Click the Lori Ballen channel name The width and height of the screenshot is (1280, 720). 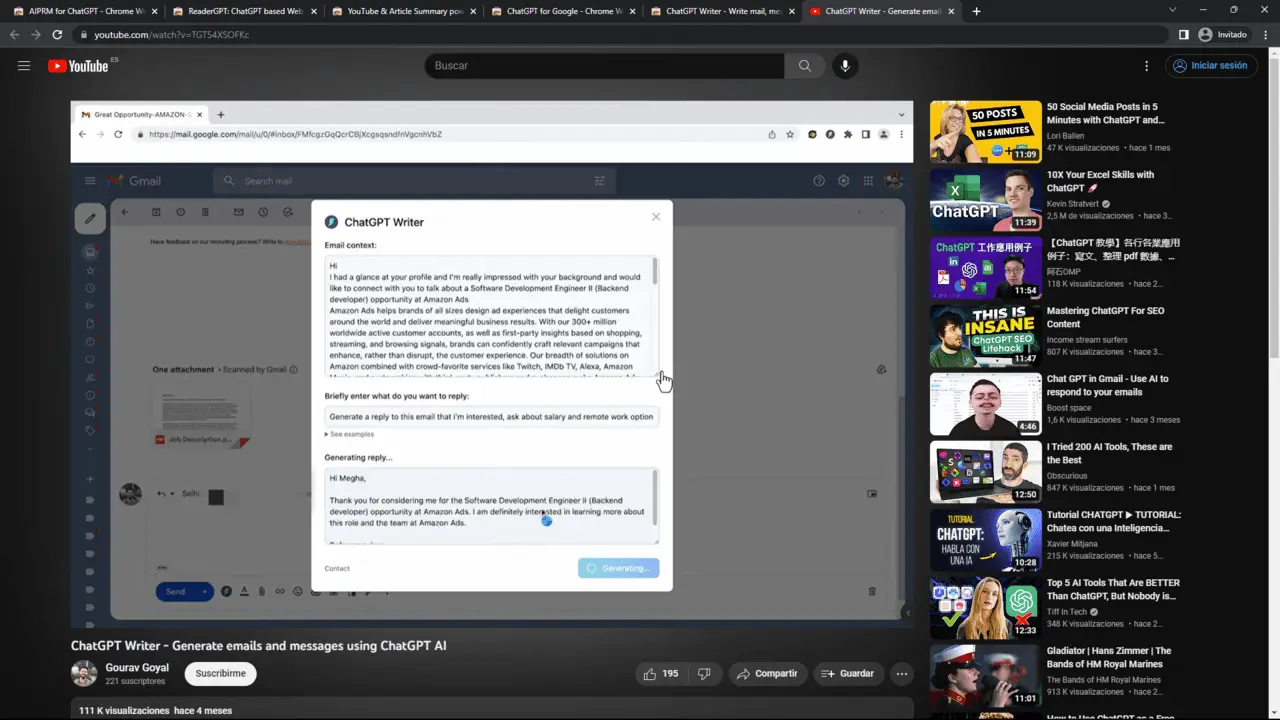pyautogui.click(x=1066, y=135)
